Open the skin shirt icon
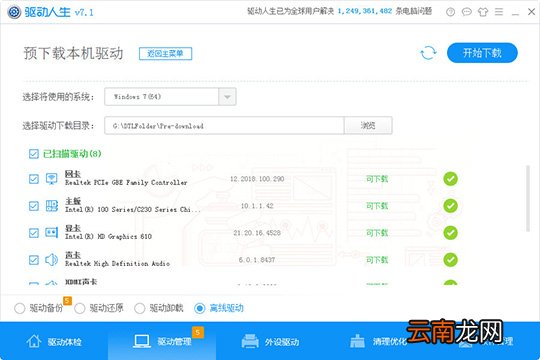The image size is (540, 360). click(x=483, y=12)
